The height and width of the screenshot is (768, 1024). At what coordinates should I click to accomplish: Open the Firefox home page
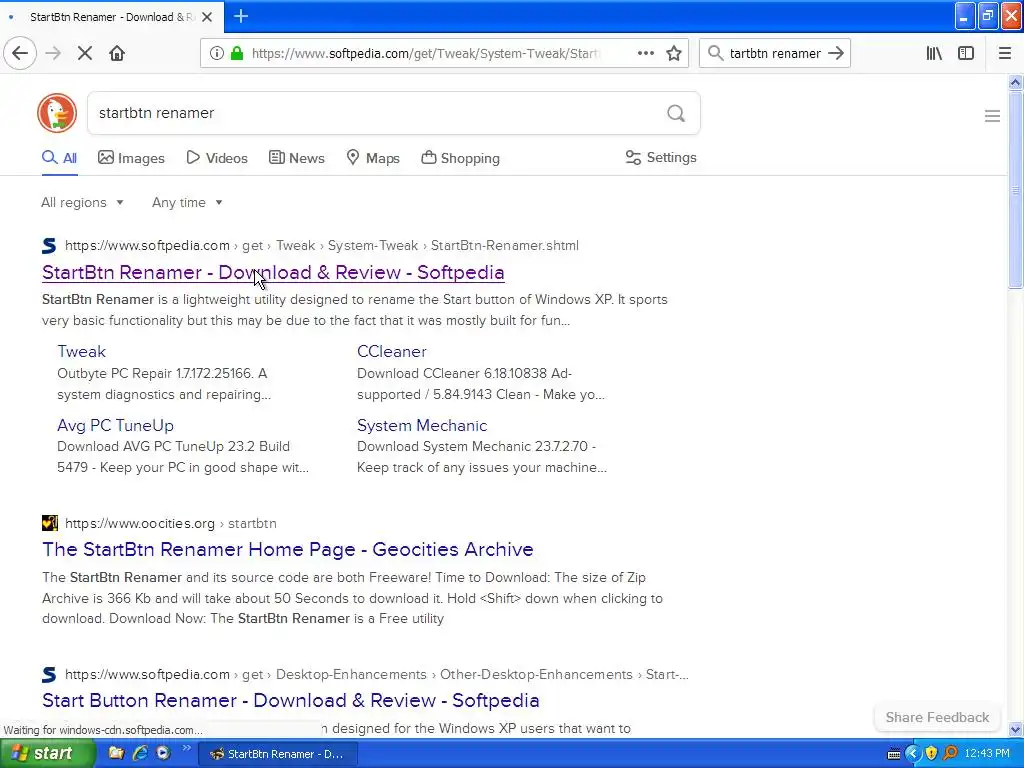(x=117, y=53)
